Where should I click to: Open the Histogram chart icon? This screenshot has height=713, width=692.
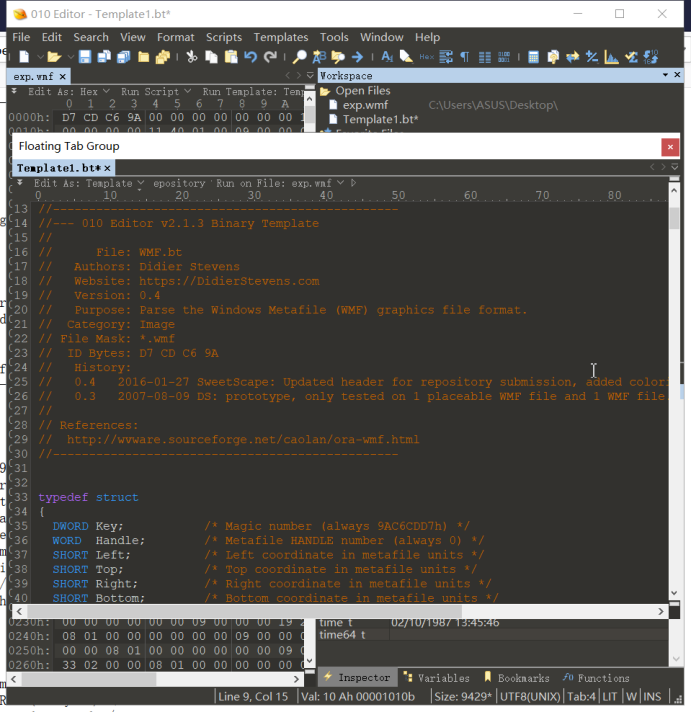612,57
